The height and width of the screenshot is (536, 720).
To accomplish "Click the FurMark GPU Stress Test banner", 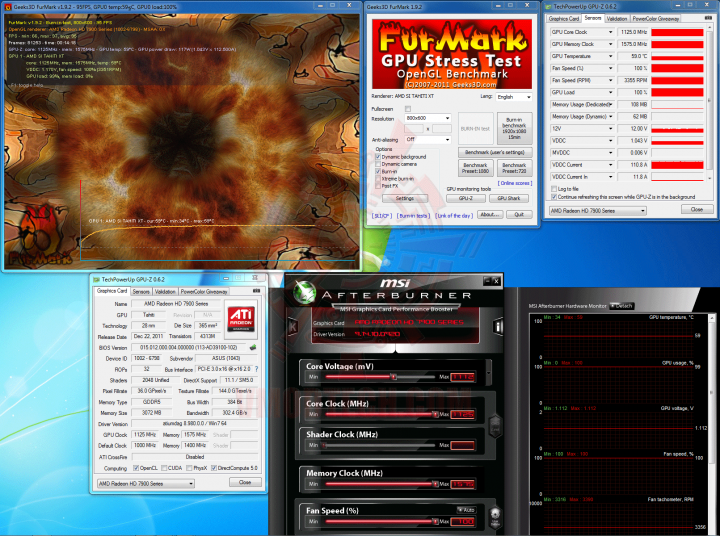I will tap(451, 54).
